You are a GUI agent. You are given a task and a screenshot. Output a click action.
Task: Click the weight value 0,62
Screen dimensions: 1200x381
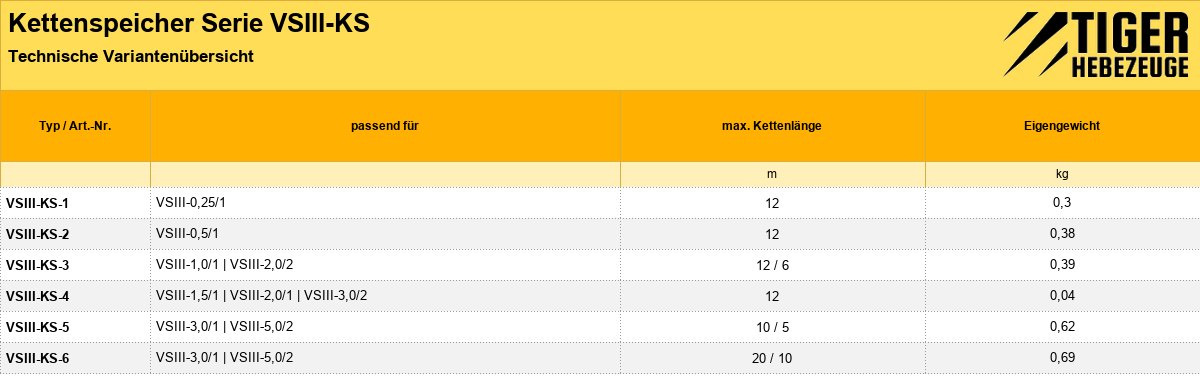tap(1063, 327)
